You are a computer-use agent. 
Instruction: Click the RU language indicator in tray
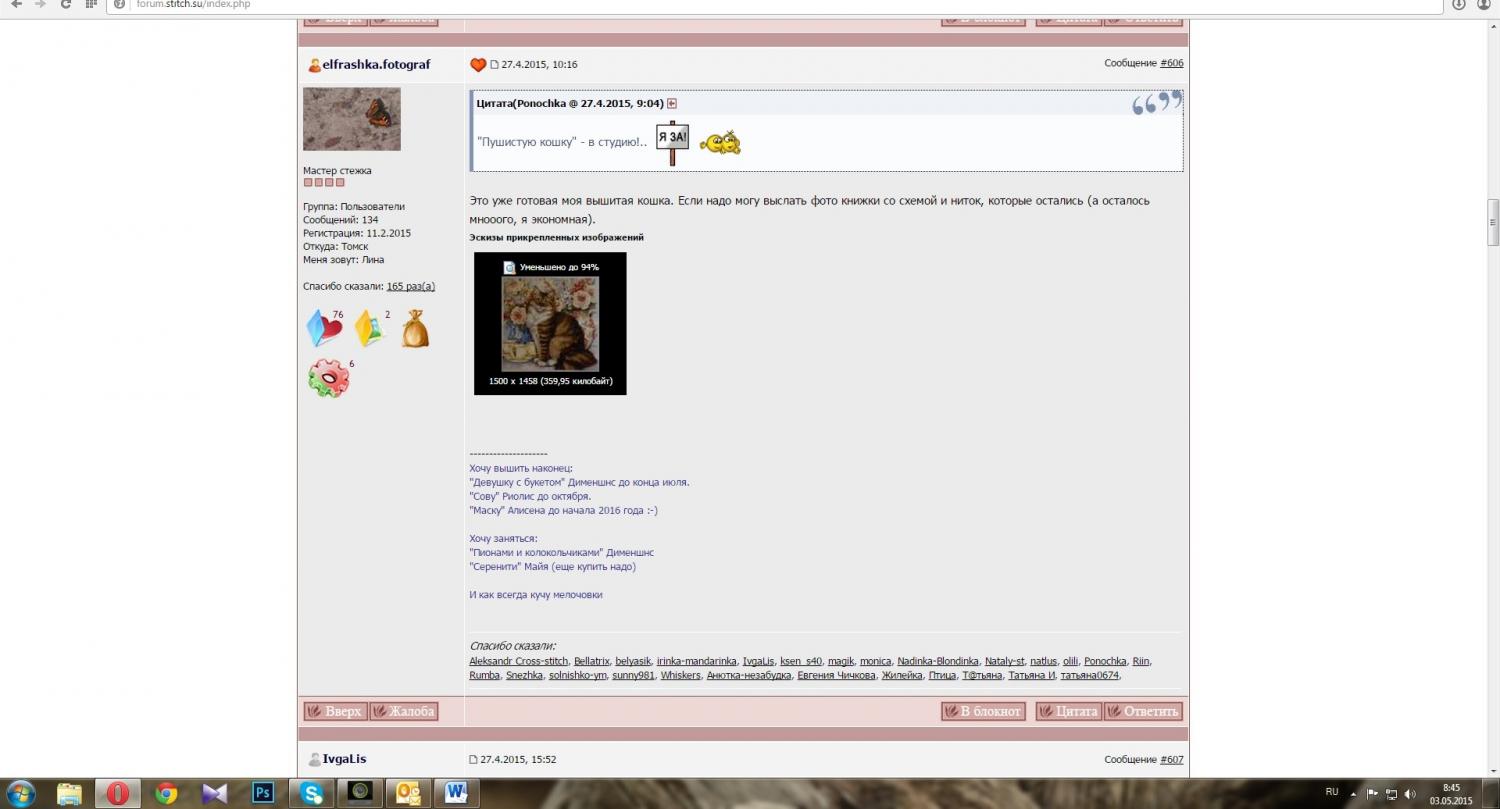[x=1331, y=792]
